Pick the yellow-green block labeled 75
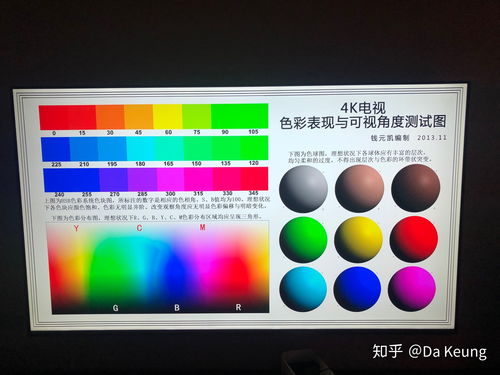The height and width of the screenshot is (375, 500). (196, 116)
